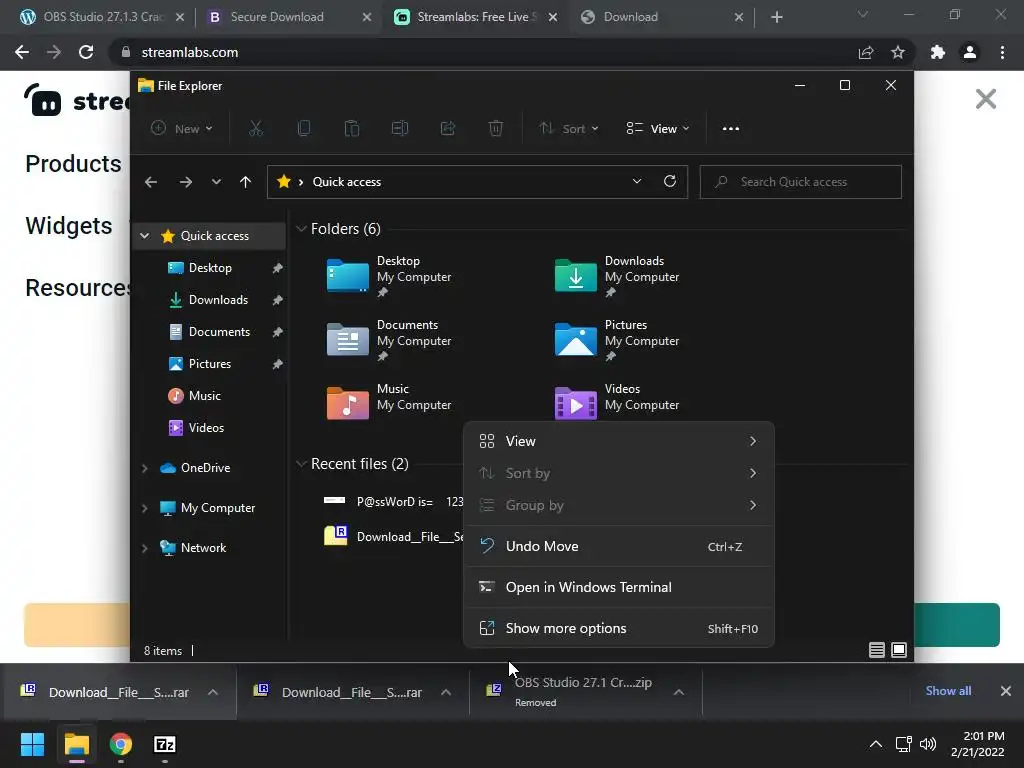Expand the My Computer tree node
The image size is (1024, 768).
(x=145, y=508)
